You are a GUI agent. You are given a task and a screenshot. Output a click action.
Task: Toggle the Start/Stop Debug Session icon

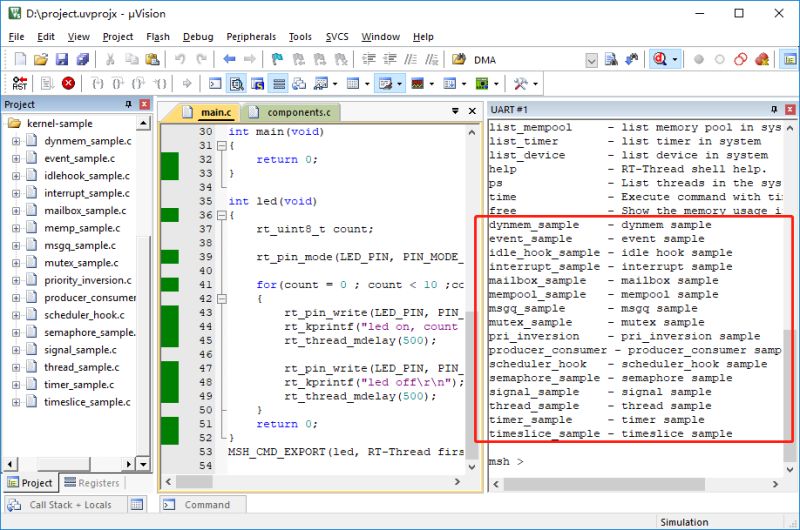(x=660, y=60)
